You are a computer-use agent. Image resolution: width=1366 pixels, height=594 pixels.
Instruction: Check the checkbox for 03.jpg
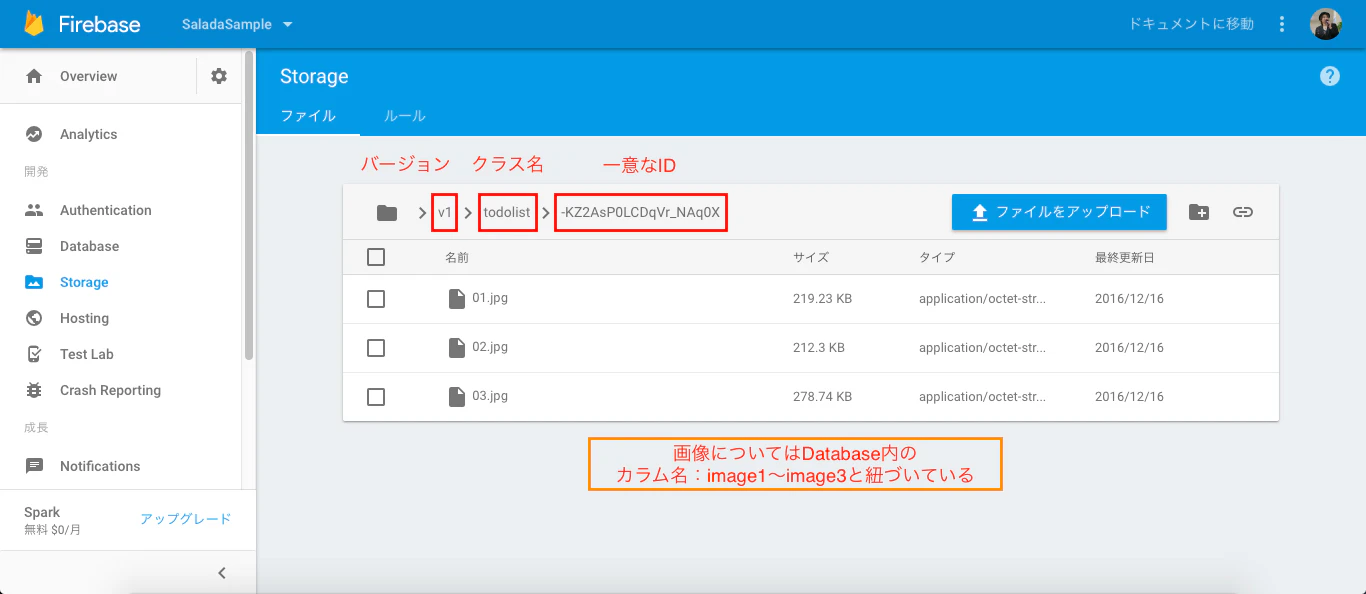coord(376,397)
